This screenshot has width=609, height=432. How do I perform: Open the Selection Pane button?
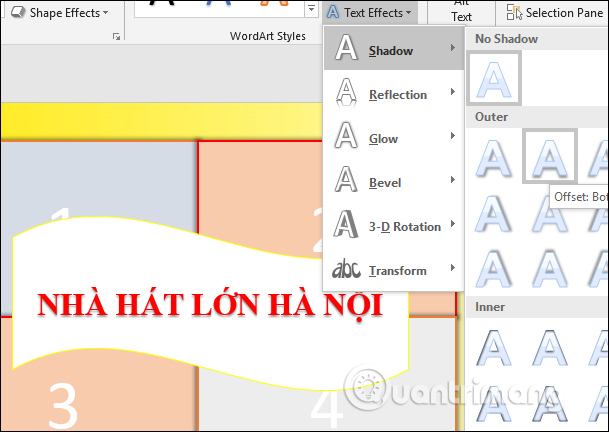tap(555, 12)
